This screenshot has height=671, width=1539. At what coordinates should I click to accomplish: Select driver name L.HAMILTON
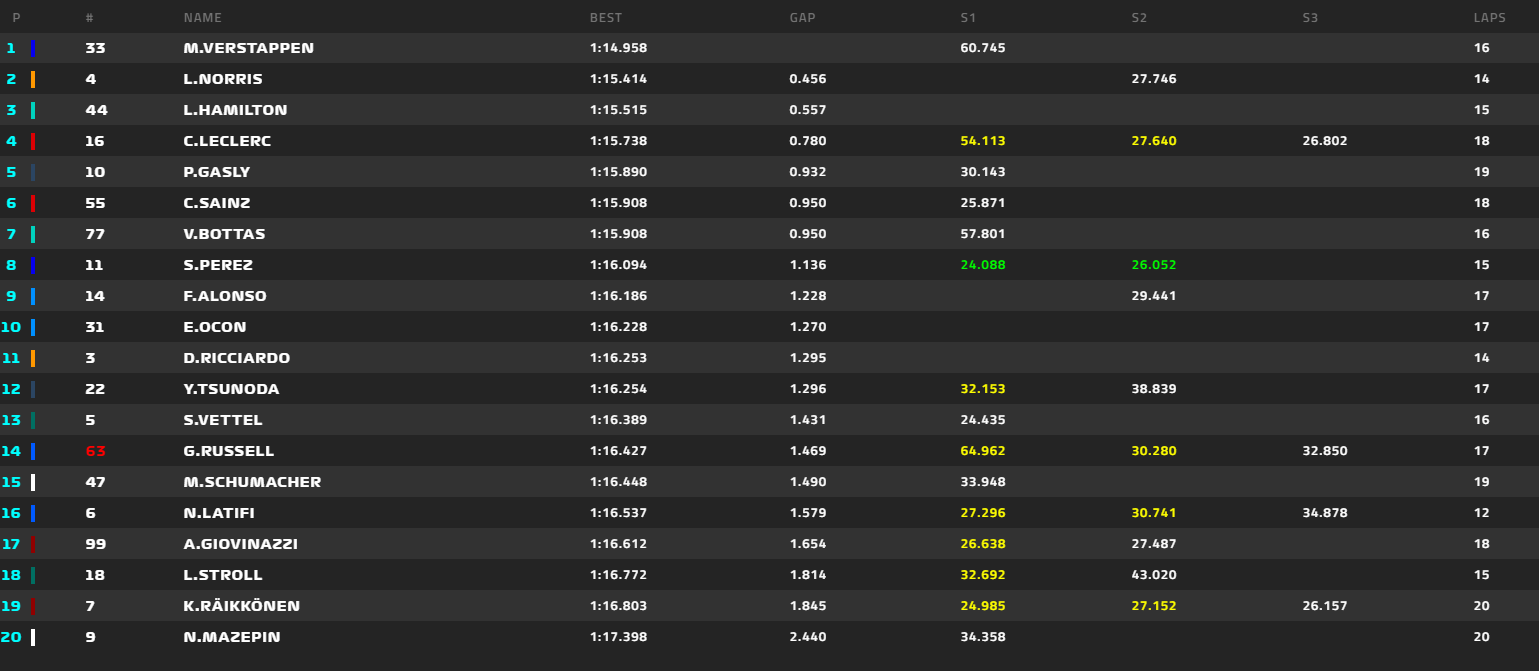(235, 110)
